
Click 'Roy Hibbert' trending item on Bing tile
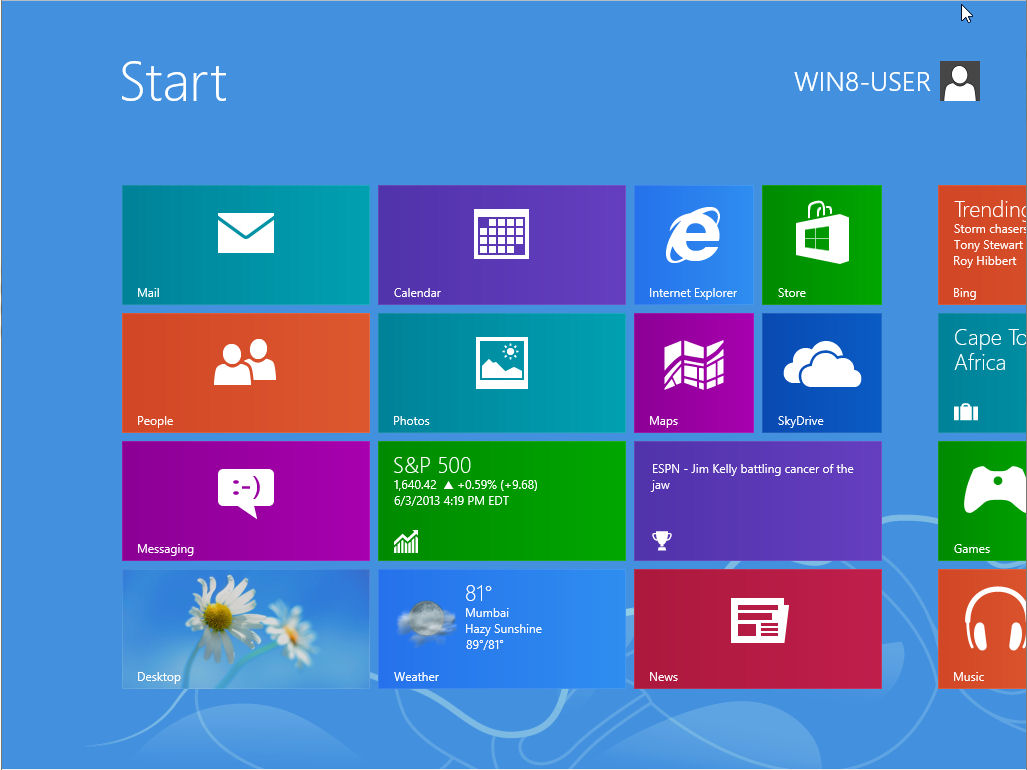(984, 261)
